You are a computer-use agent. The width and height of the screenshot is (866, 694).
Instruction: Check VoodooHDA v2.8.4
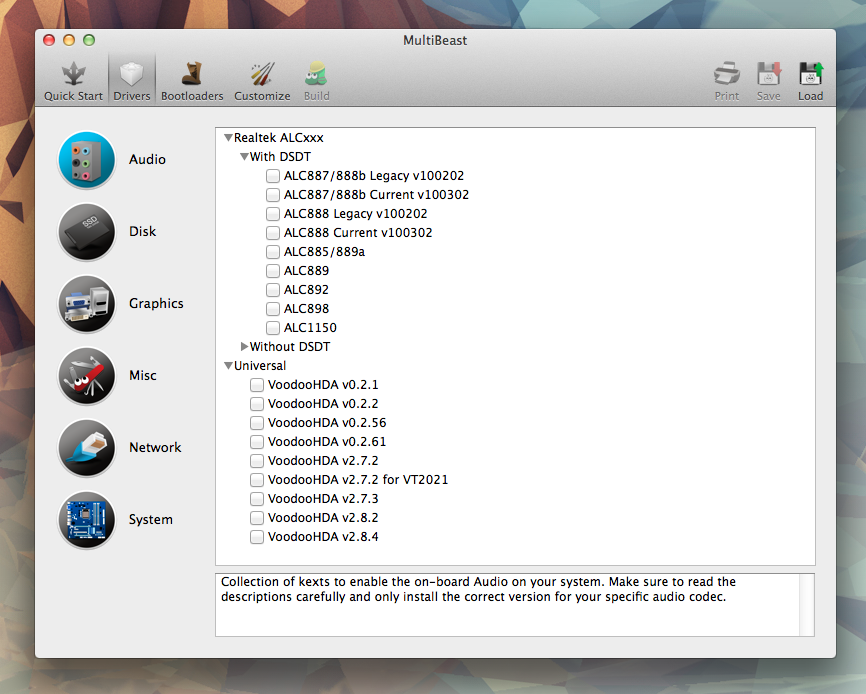point(257,537)
